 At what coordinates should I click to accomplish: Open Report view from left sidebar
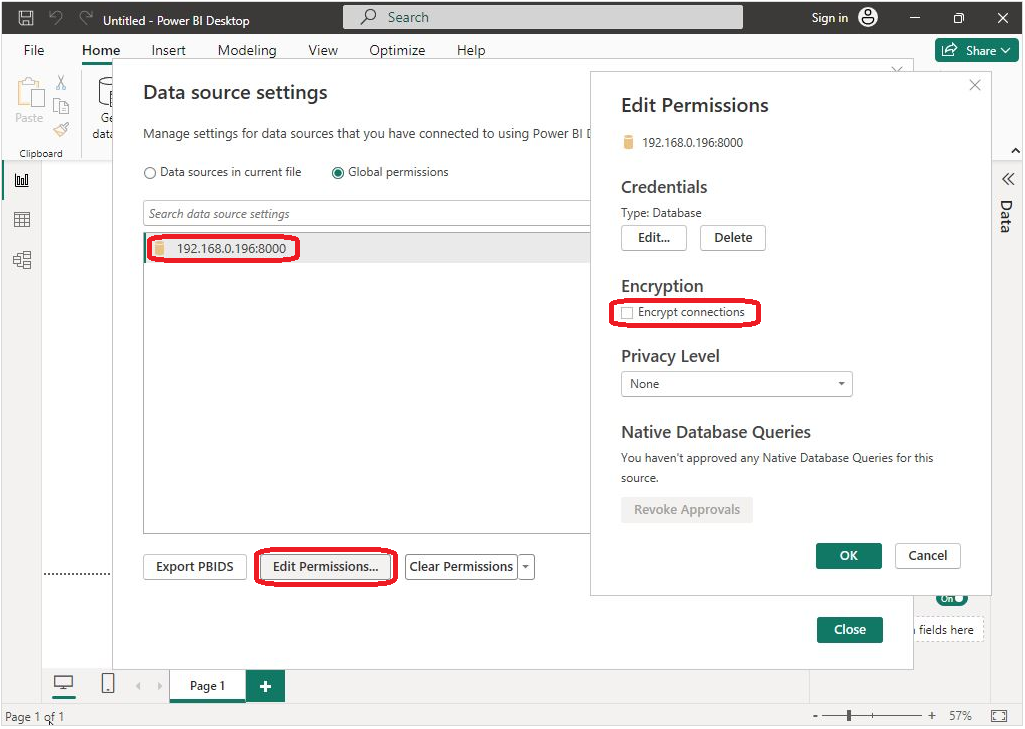tap(22, 180)
